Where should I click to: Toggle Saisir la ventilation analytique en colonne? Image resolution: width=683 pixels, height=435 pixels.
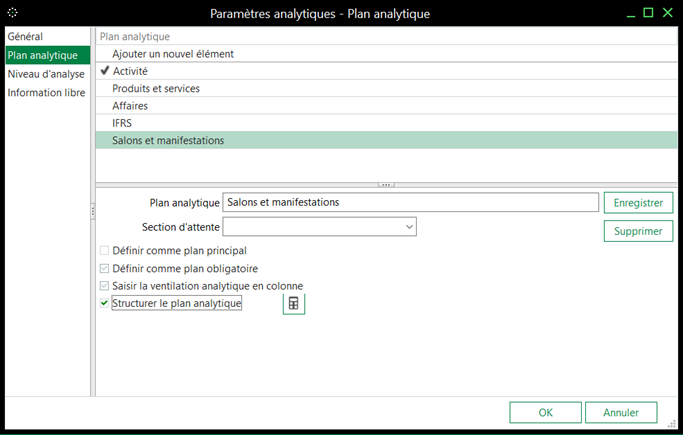tap(105, 286)
